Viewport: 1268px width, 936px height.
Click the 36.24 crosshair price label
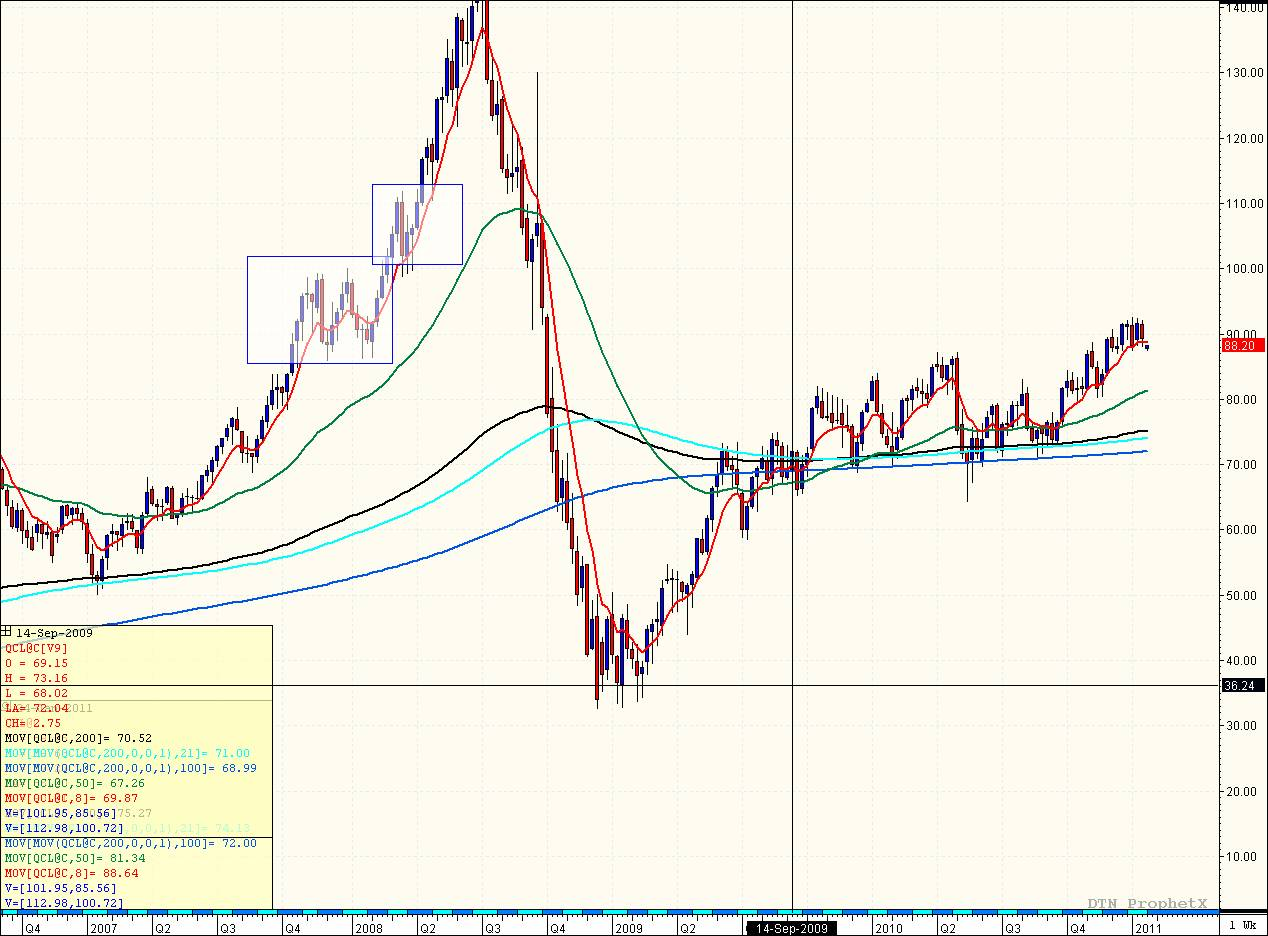point(1243,686)
